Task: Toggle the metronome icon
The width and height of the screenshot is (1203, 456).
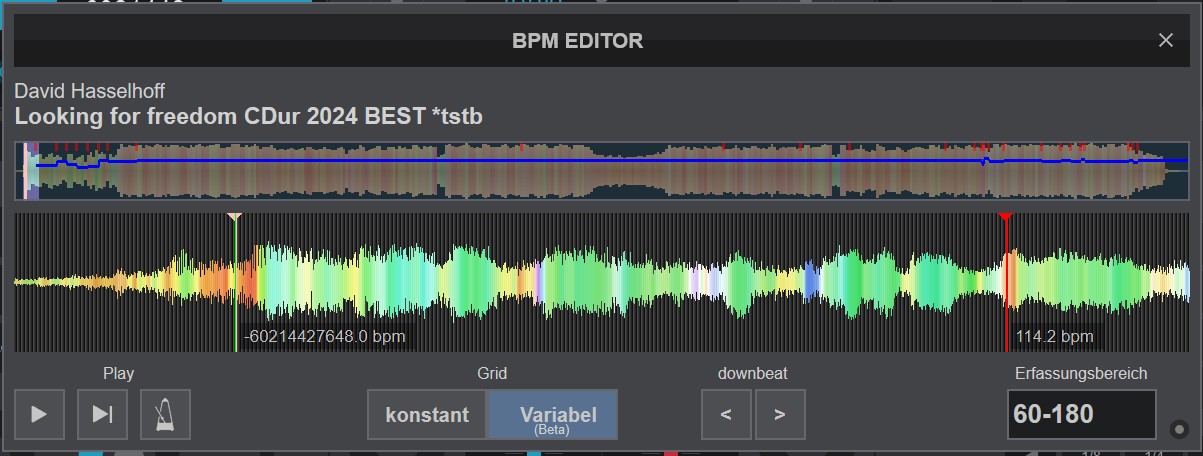Action: 165,414
